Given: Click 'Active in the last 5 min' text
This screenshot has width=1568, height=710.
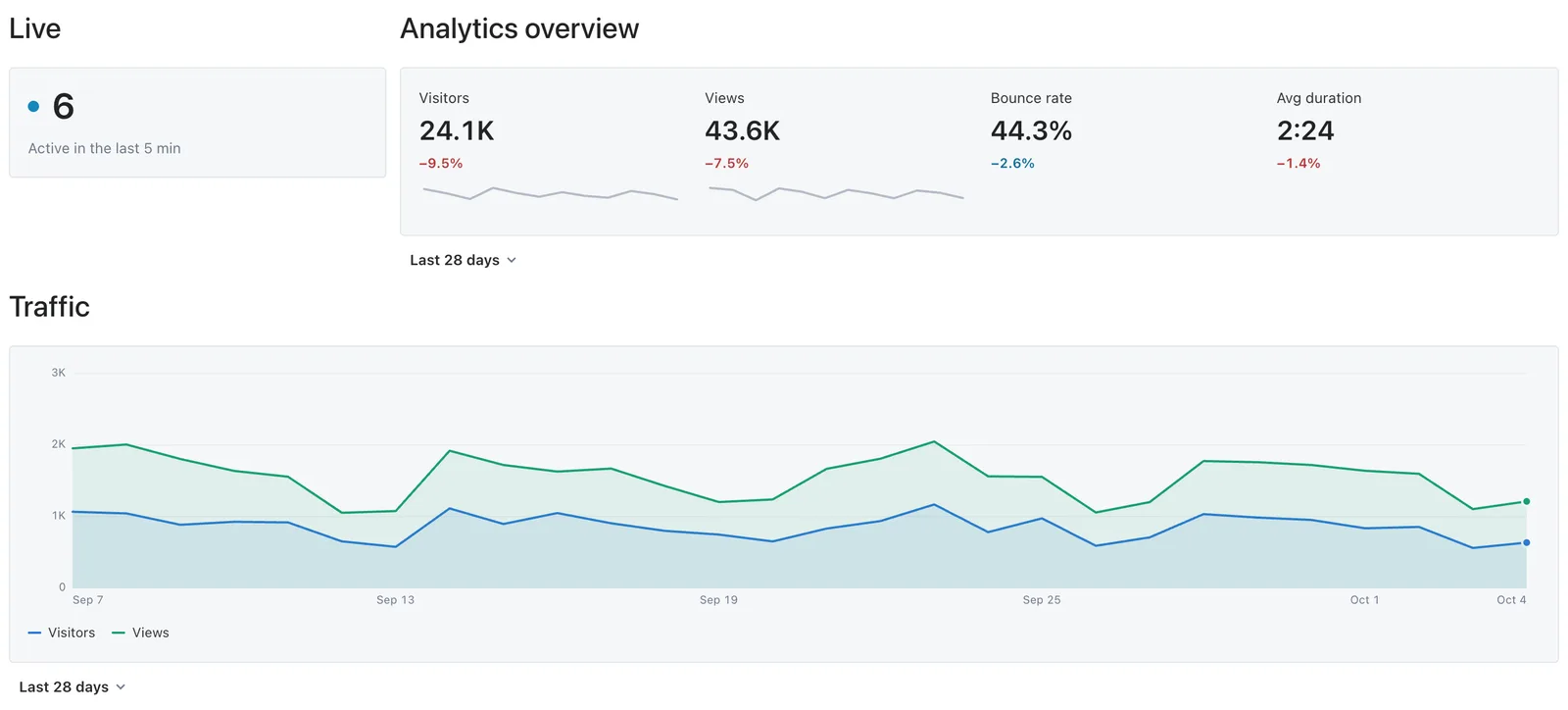Looking at the screenshot, I should (104, 148).
